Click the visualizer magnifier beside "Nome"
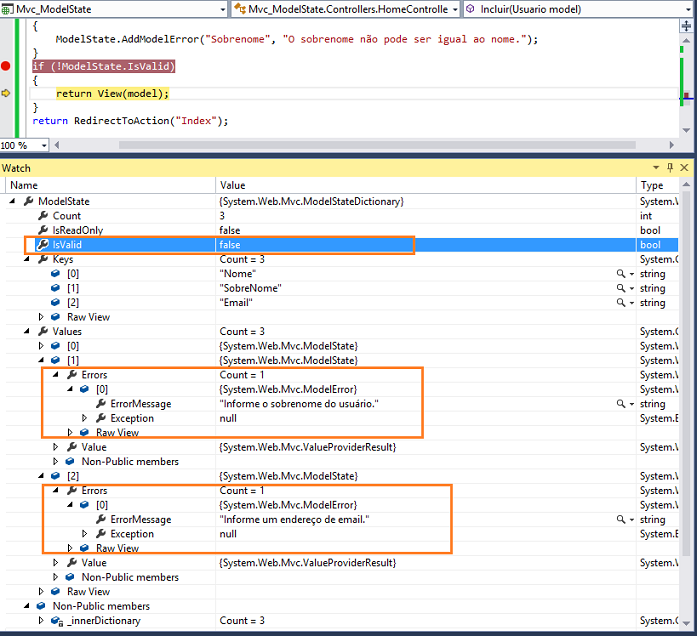This screenshot has width=697, height=636. (x=621, y=274)
